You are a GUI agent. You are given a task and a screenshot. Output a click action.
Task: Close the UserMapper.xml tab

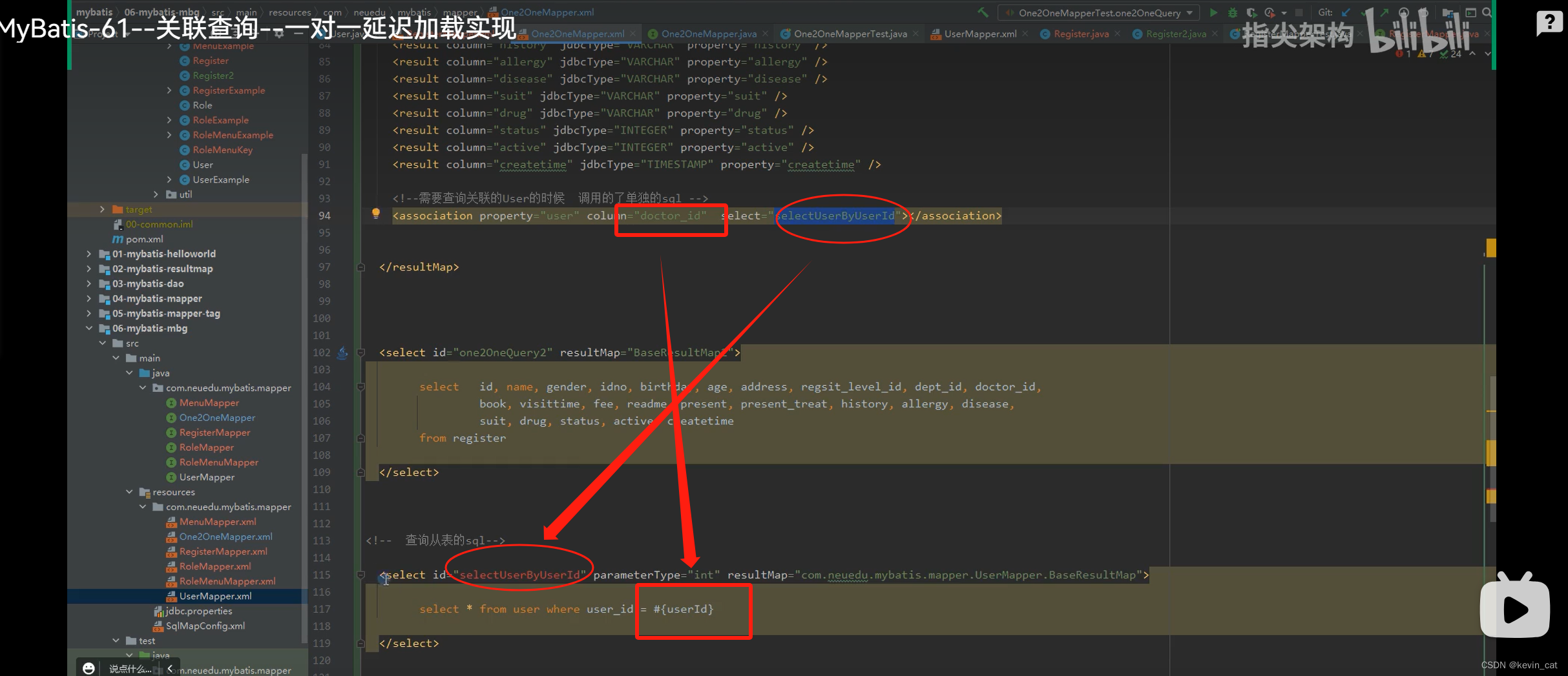(1025, 34)
